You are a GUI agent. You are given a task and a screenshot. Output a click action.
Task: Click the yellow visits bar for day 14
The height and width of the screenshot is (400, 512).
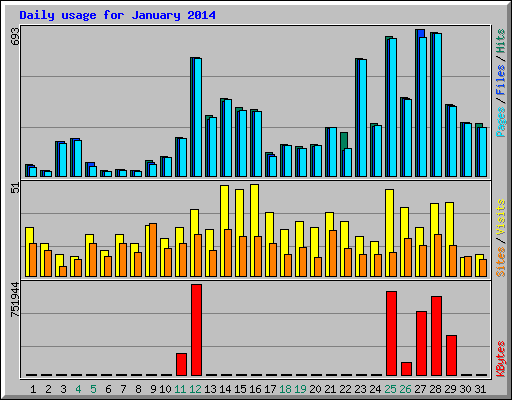(224, 207)
